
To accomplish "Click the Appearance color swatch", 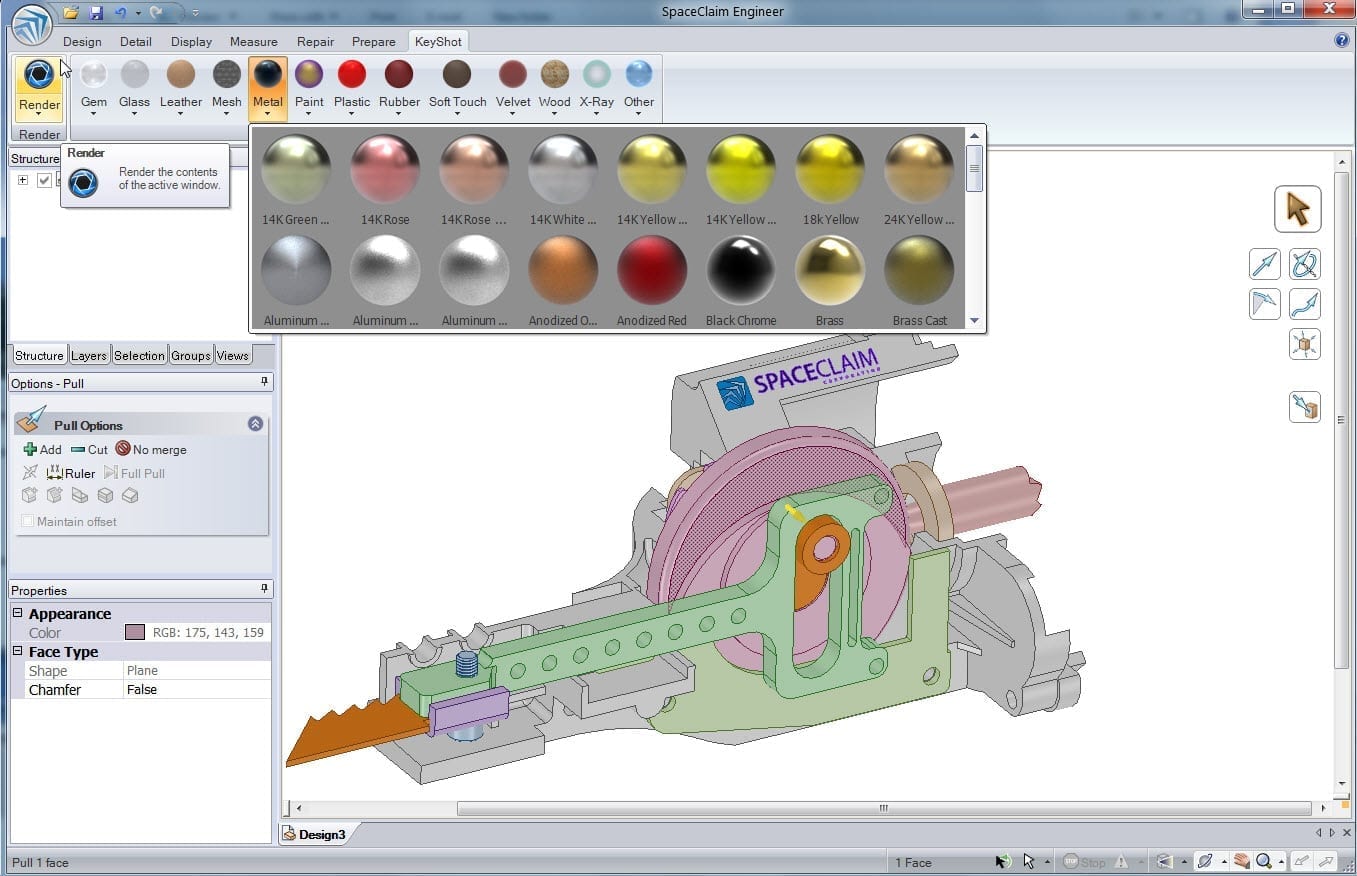I will (x=135, y=632).
